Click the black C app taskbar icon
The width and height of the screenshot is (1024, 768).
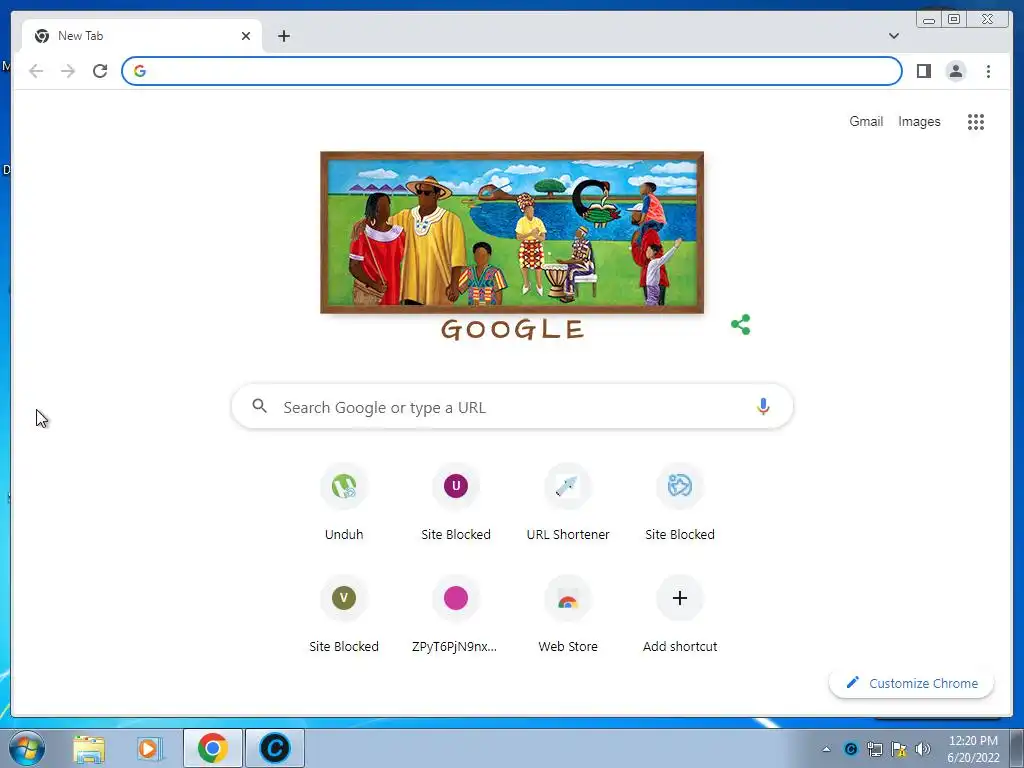pyautogui.click(x=275, y=748)
